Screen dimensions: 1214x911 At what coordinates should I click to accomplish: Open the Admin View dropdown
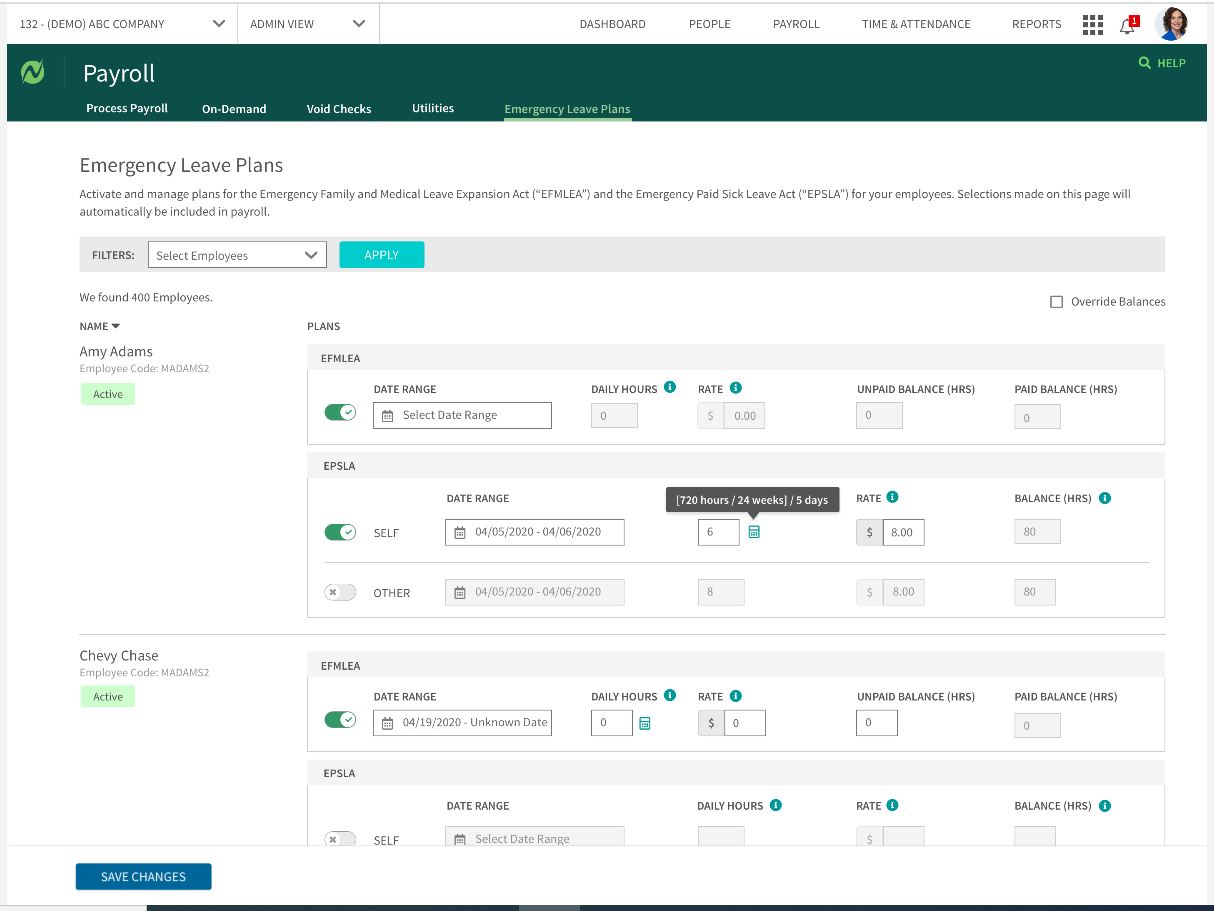[x=307, y=24]
